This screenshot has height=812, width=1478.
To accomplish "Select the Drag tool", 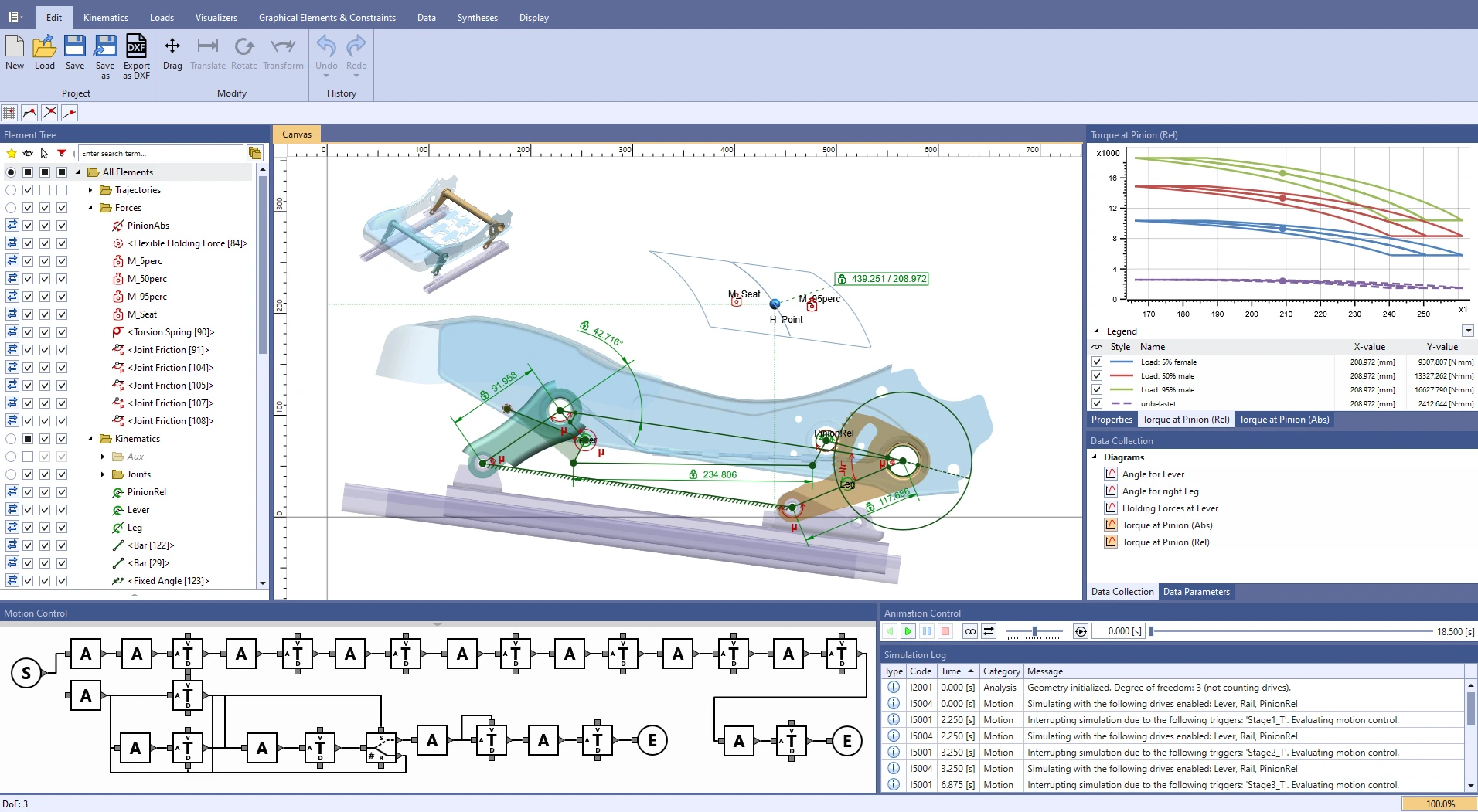I will pos(172,53).
